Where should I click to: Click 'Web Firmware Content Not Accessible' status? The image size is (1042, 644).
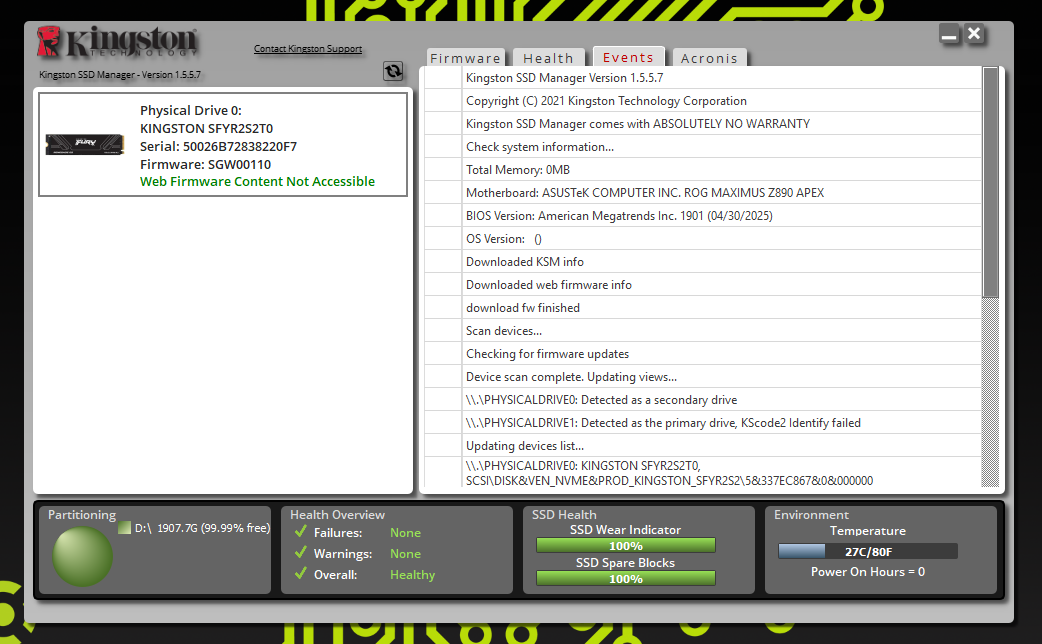pyautogui.click(x=257, y=181)
